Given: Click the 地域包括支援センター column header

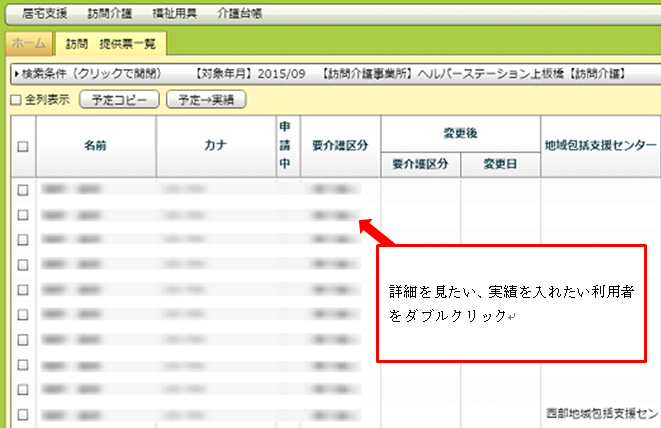Looking at the screenshot, I should click(x=599, y=146).
